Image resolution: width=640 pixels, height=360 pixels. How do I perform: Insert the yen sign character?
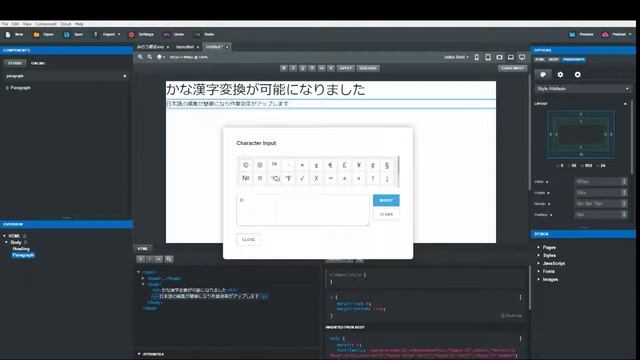click(x=359, y=165)
